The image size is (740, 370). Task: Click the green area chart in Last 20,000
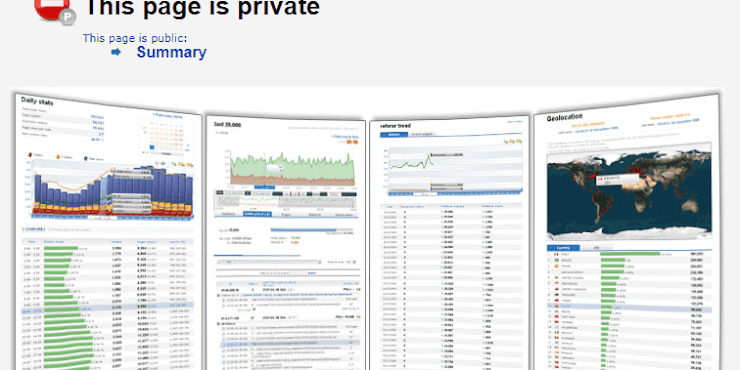(293, 169)
